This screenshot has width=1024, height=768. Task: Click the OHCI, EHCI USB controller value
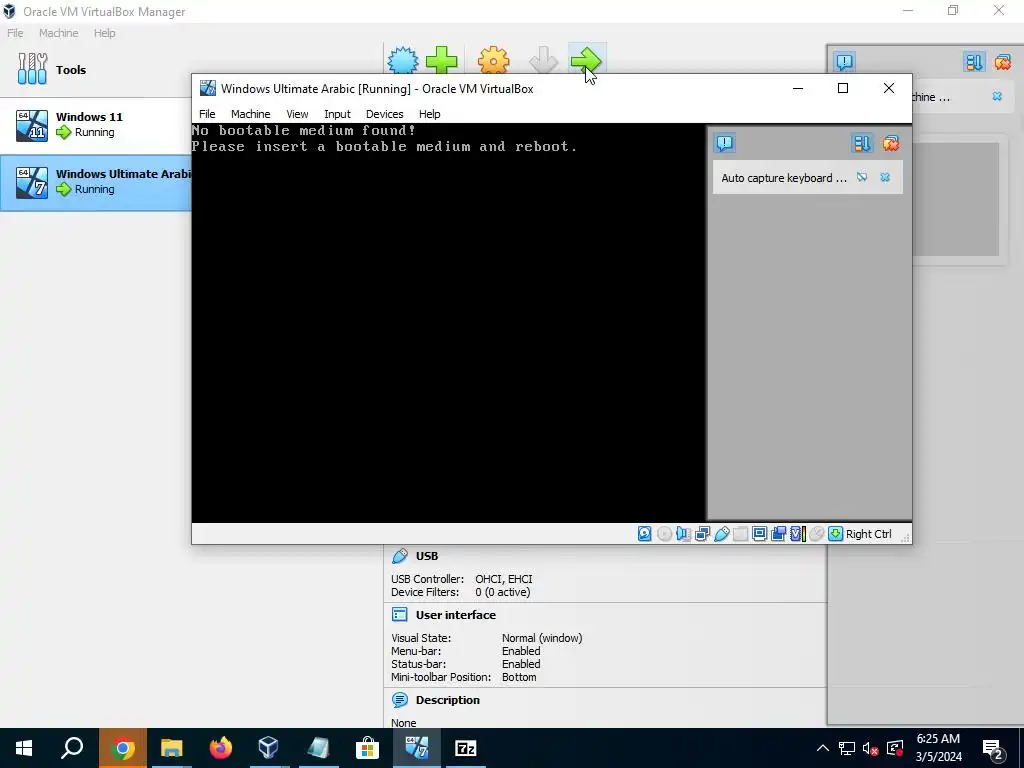[504, 579]
